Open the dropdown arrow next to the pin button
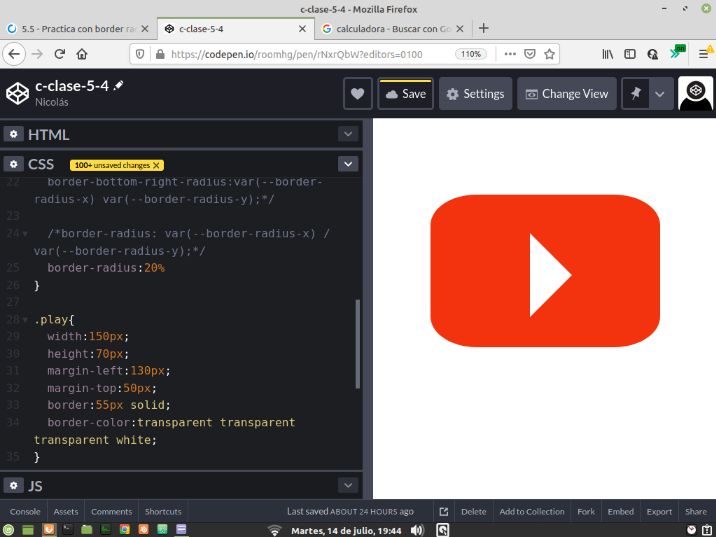Image resolution: width=716 pixels, height=537 pixels. tap(660, 94)
